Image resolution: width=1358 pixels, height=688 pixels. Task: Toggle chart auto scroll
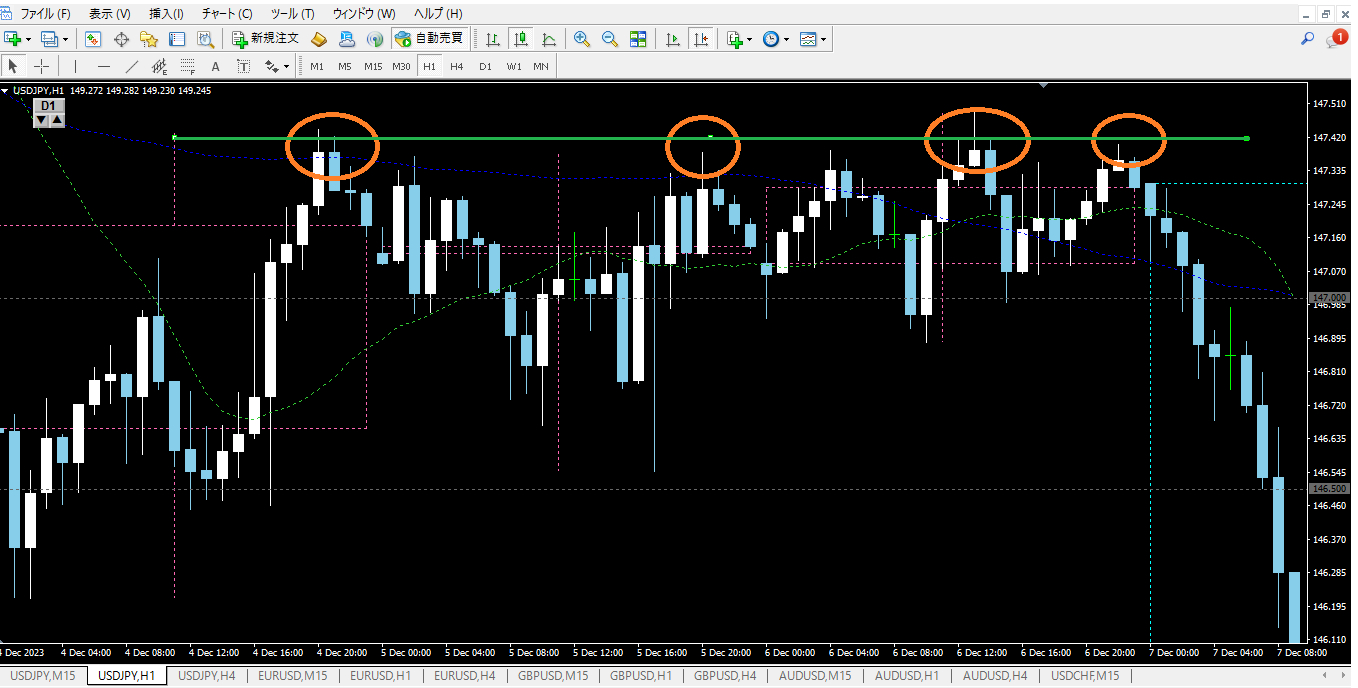coord(673,39)
